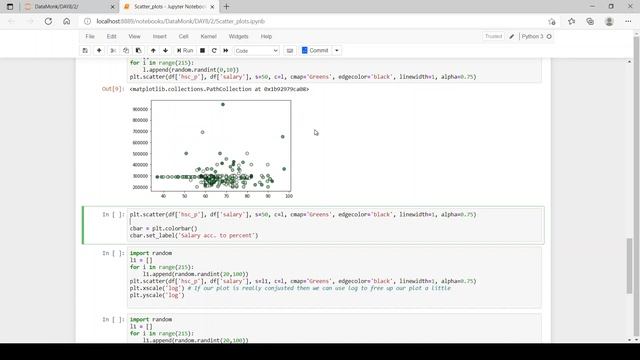Go to browser home page
Image resolution: width=640 pixels, height=360 pixels.
[67, 21]
